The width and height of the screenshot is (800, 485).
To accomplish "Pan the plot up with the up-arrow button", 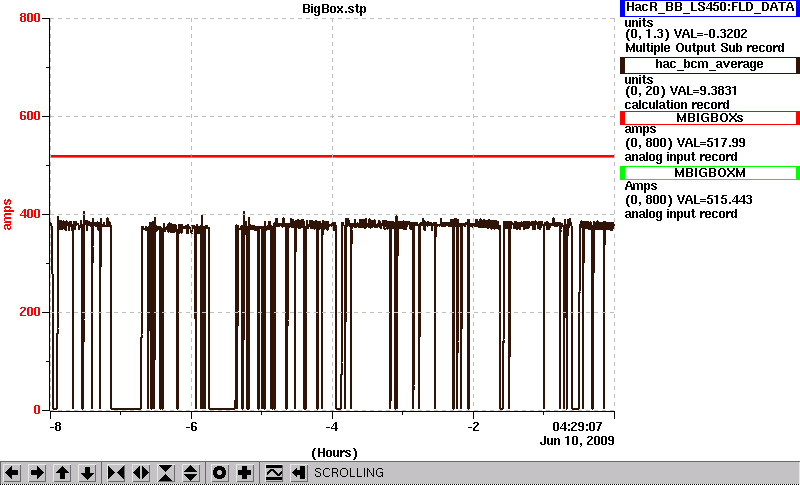I will [62, 473].
